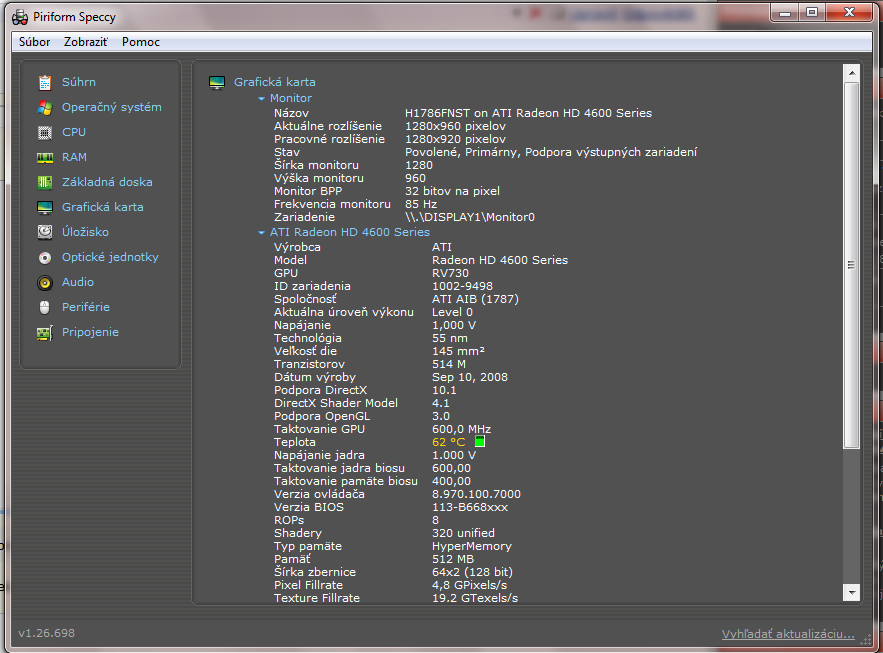
Task: Show the RAM section
Action: 74,157
